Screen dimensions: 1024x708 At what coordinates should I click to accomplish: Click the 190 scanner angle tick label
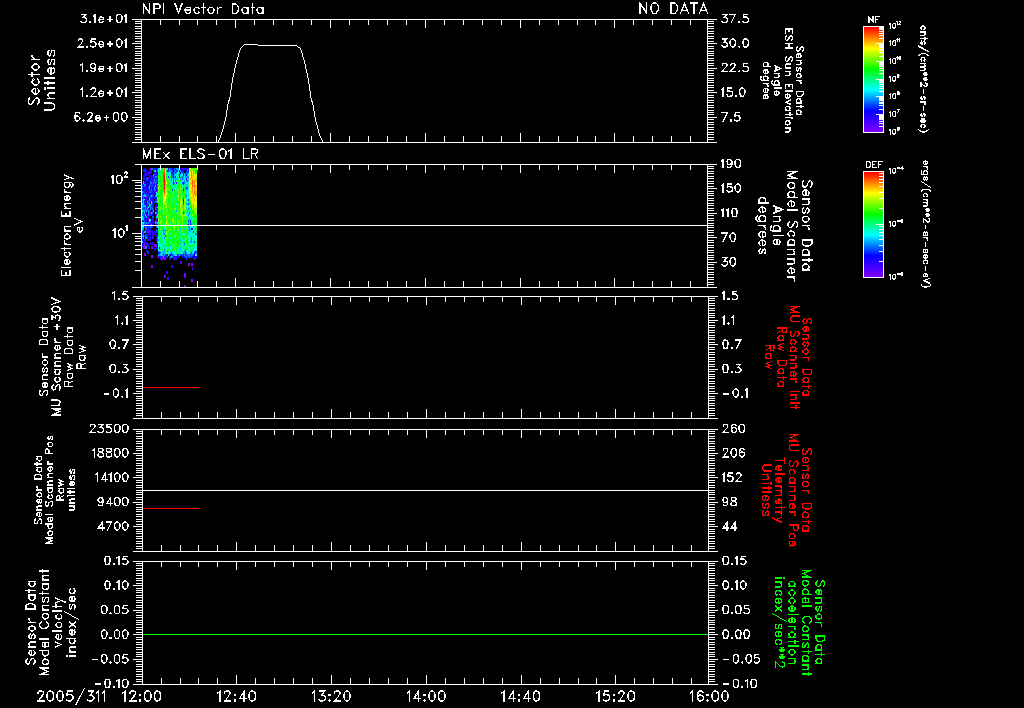(731, 164)
